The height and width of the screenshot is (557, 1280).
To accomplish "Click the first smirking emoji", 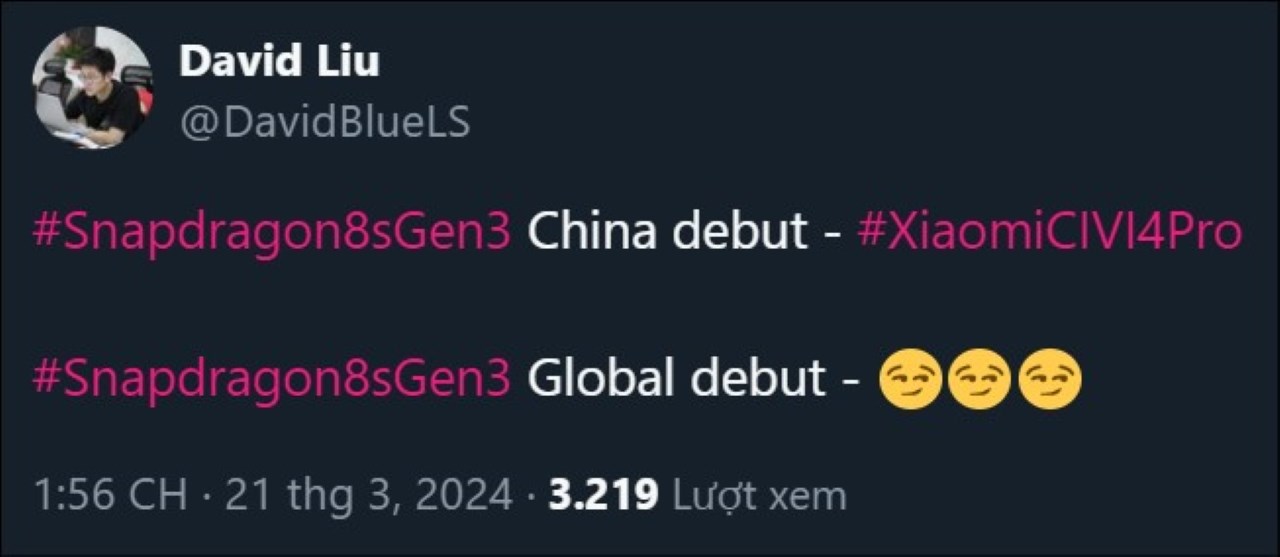I will click(910, 381).
